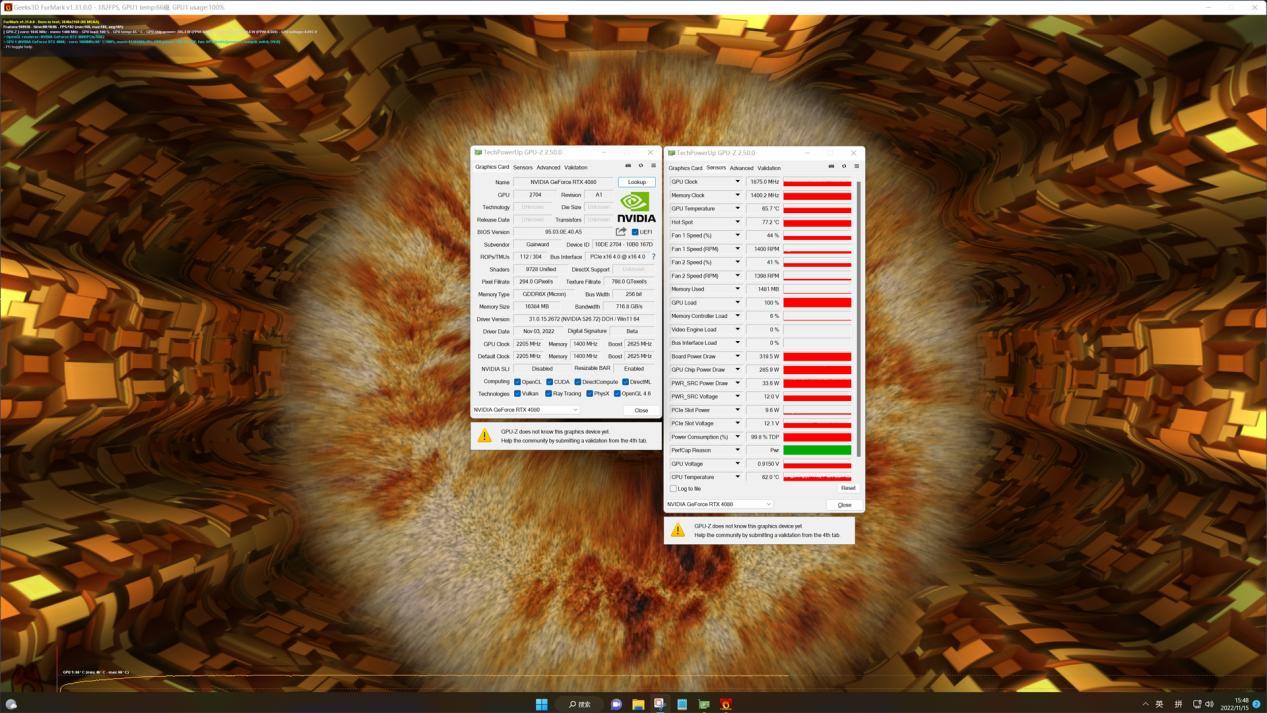Image resolution: width=1267 pixels, height=713 pixels.
Task: Open GPU-Z settings via the gear icon
Action: tap(641, 166)
